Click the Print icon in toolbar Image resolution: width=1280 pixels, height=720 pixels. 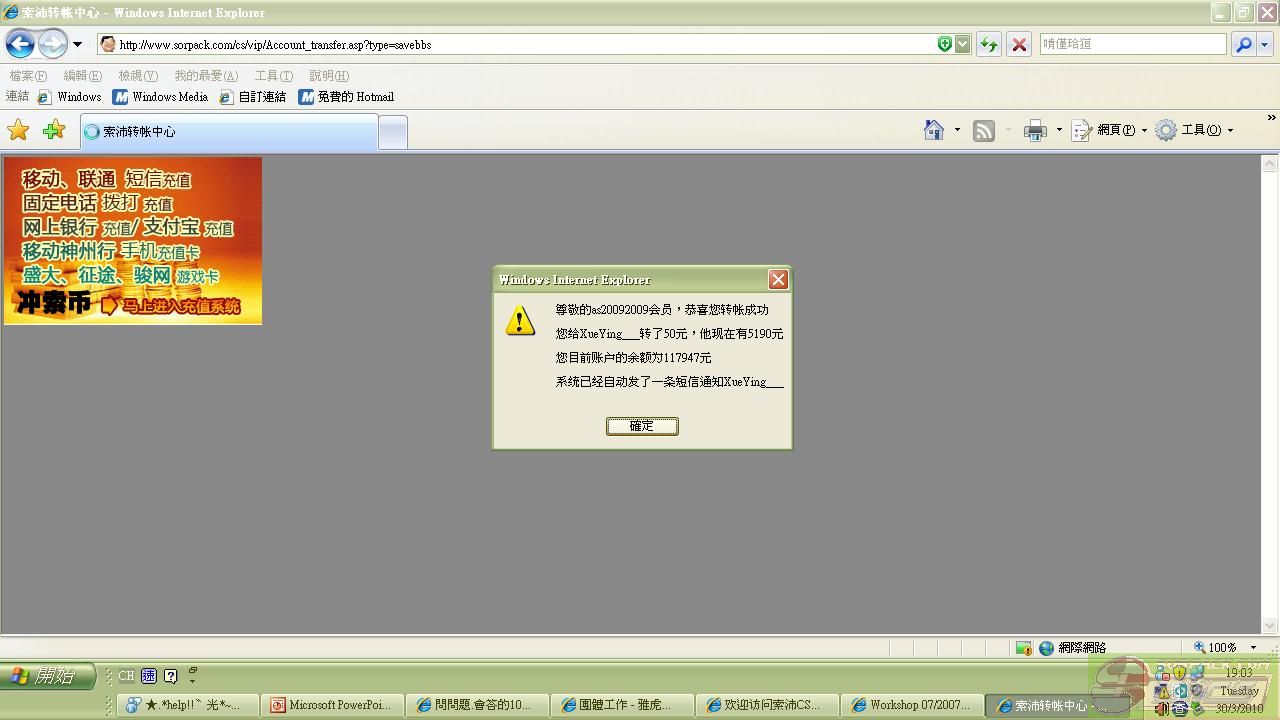click(1035, 130)
